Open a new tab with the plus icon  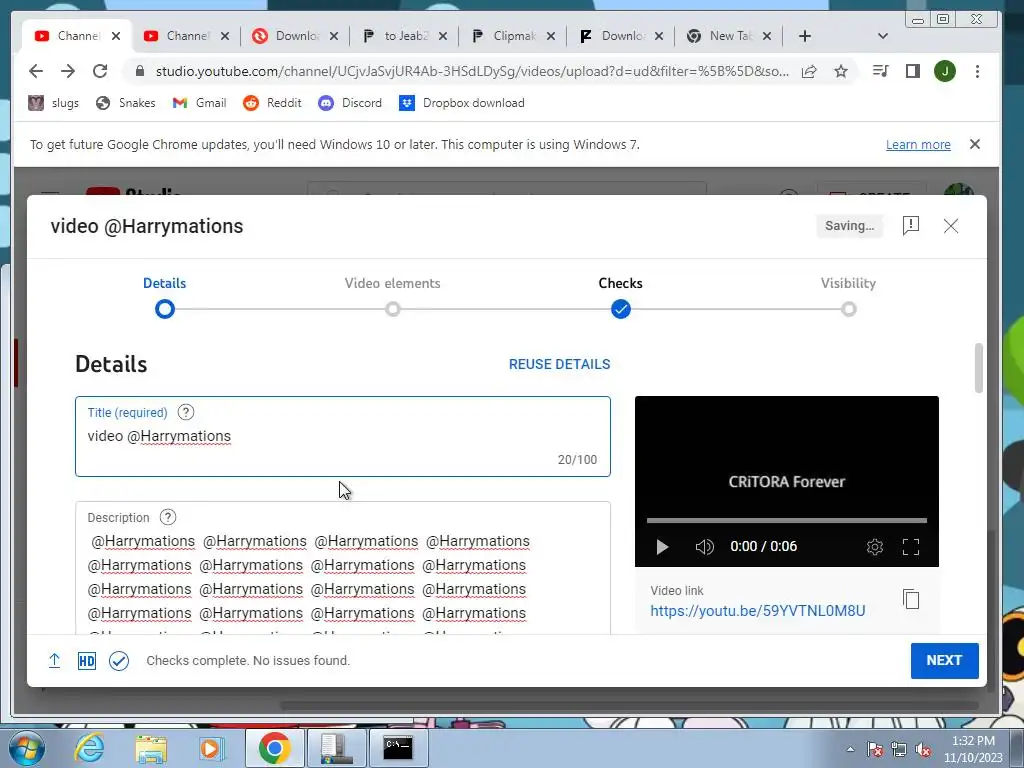(x=805, y=36)
